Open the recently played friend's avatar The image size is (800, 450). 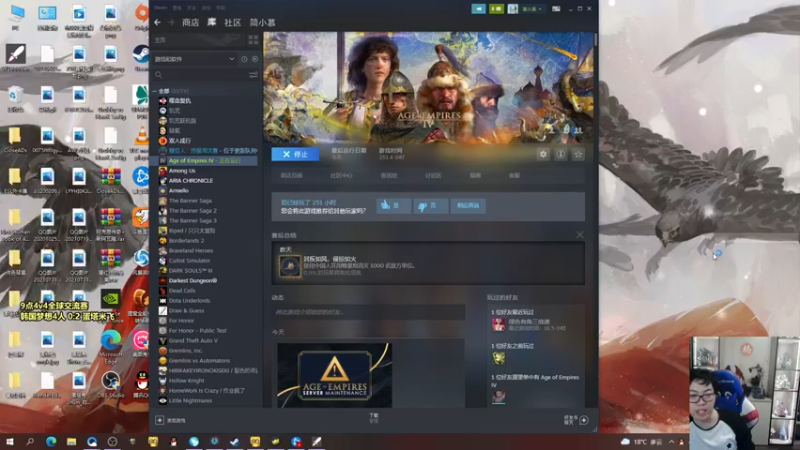tap(498, 324)
